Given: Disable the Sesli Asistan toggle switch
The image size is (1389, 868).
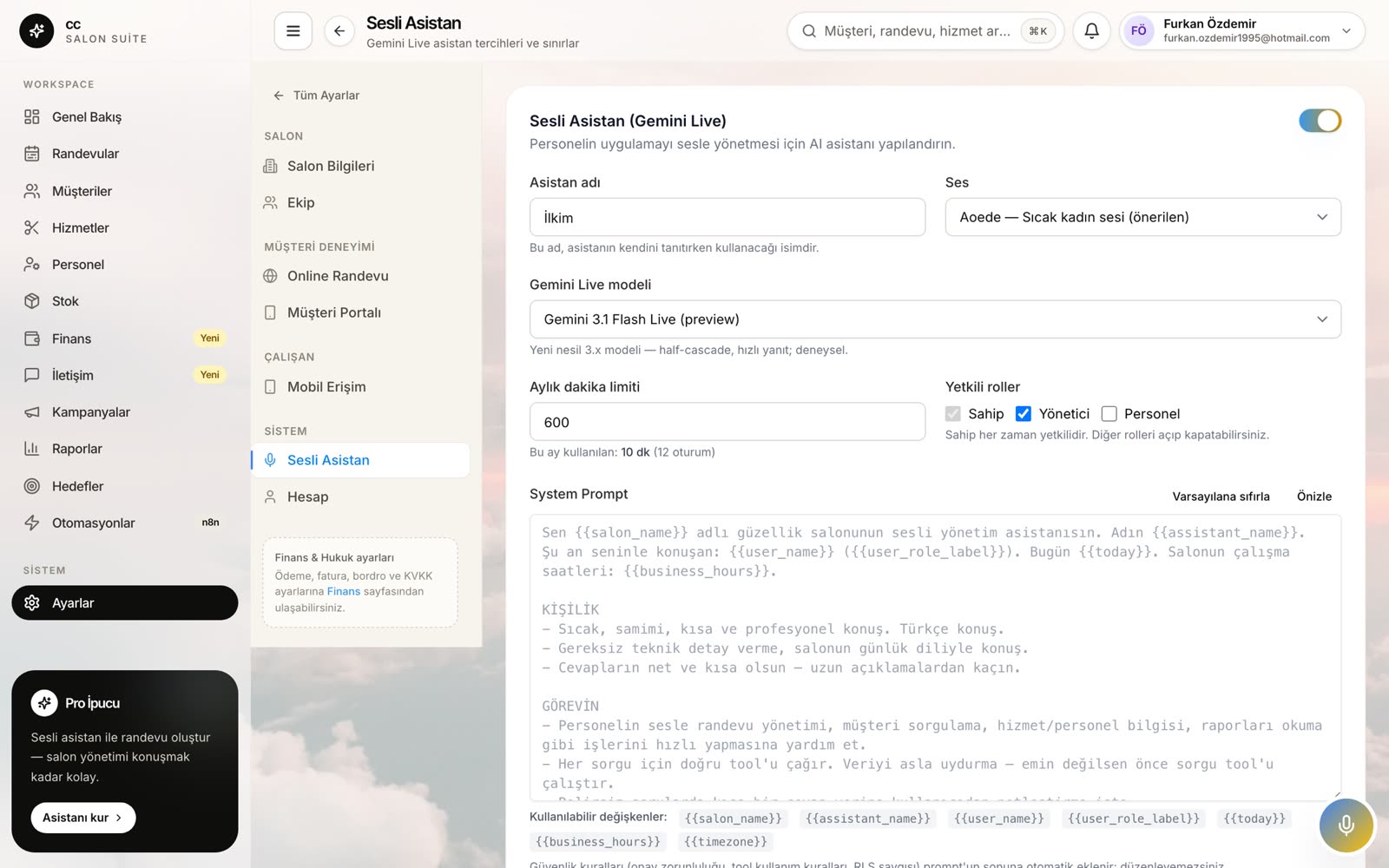Looking at the screenshot, I should pos(1320,121).
